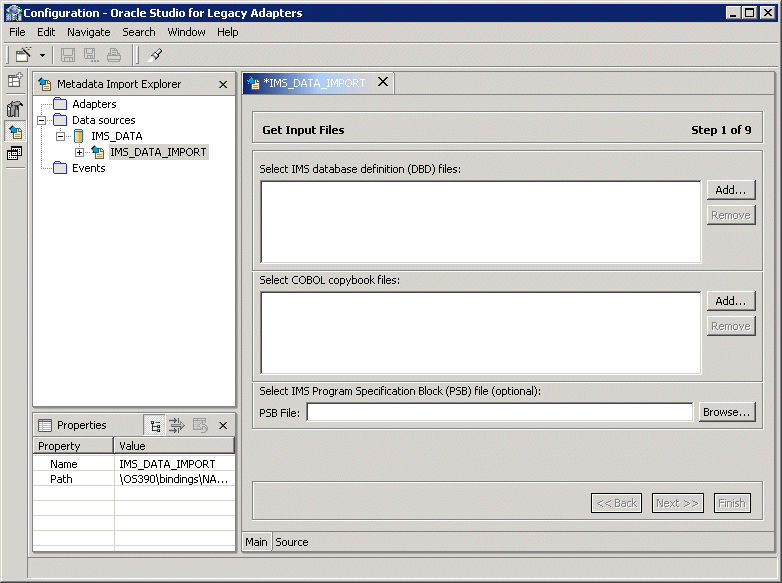Viewport: 782px width, 583px height.
Task: Click the Value column header
Action: [x=174, y=446]
